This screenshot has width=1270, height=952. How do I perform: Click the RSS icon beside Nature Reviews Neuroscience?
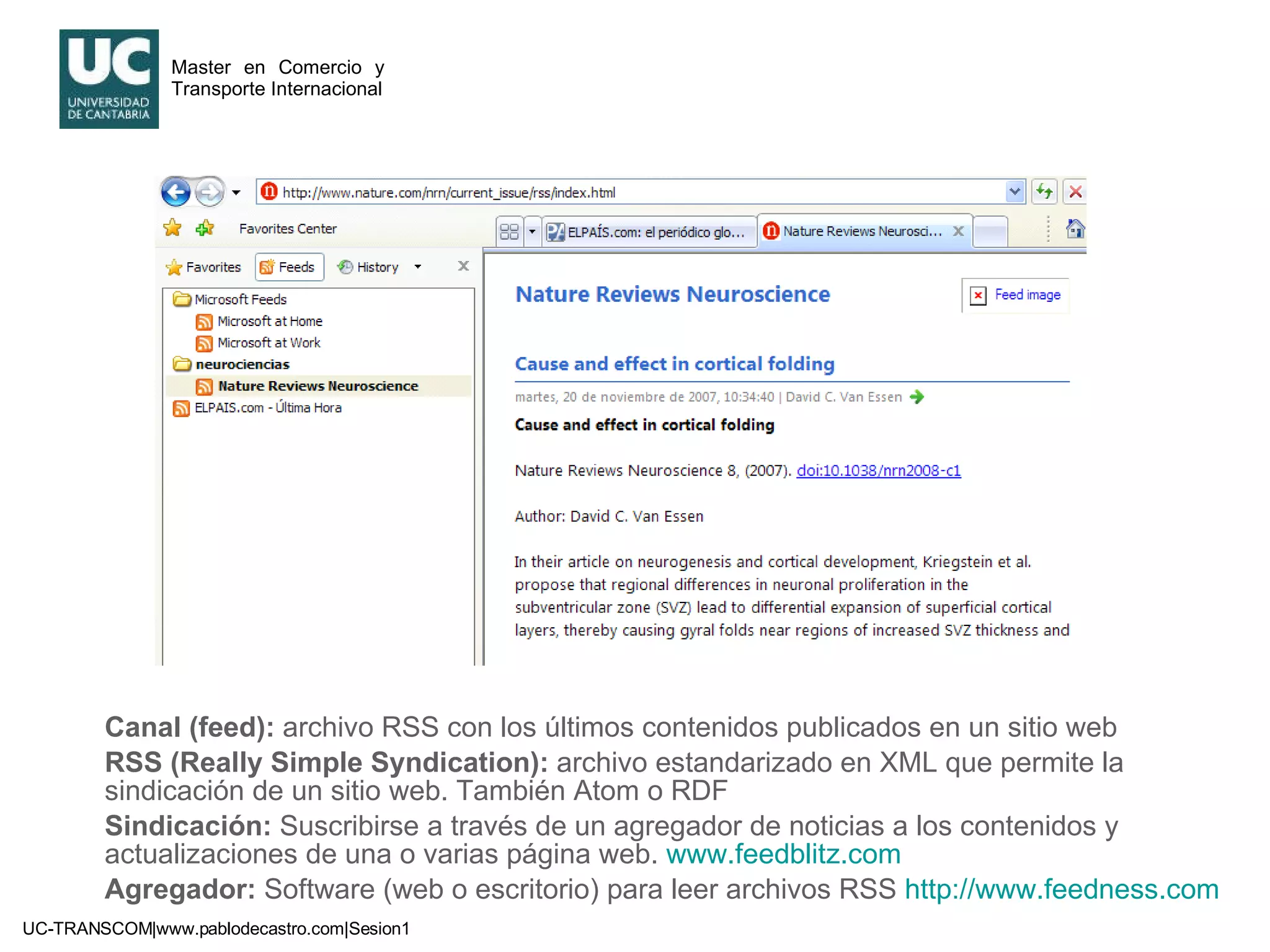pos(204,387)
